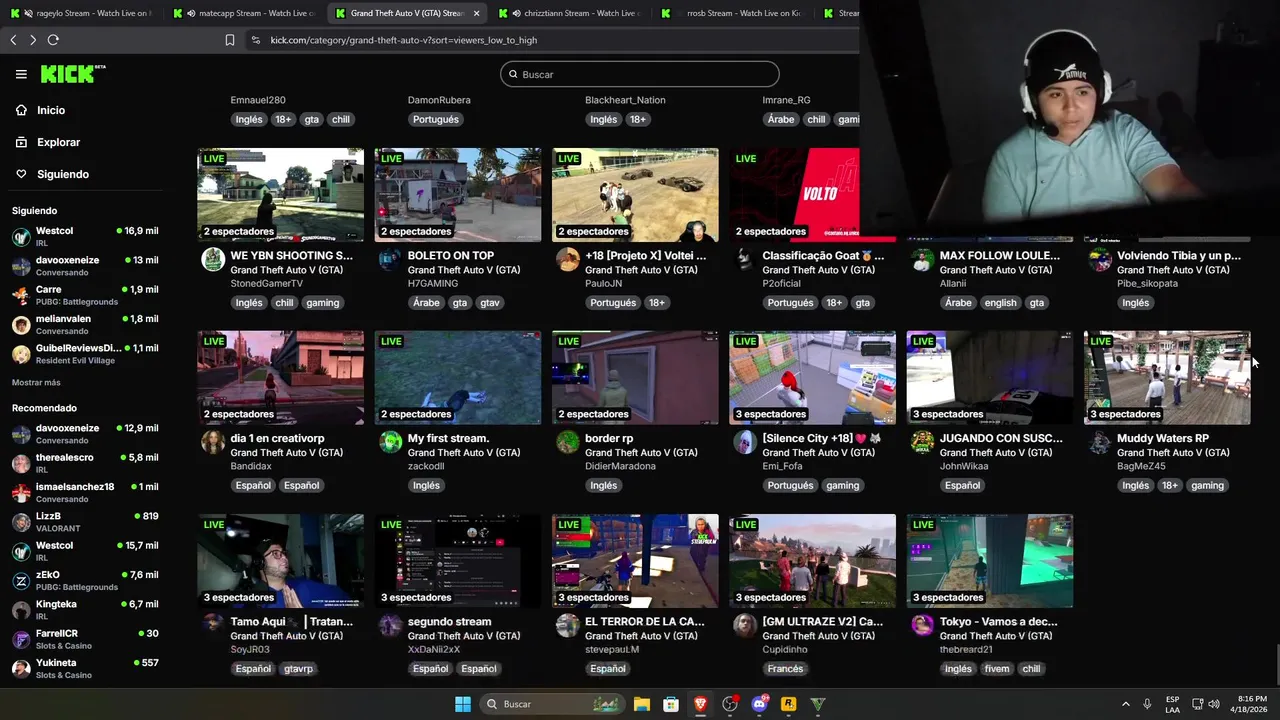Open Yukineta Slots & Casino channel

(85, 668)
